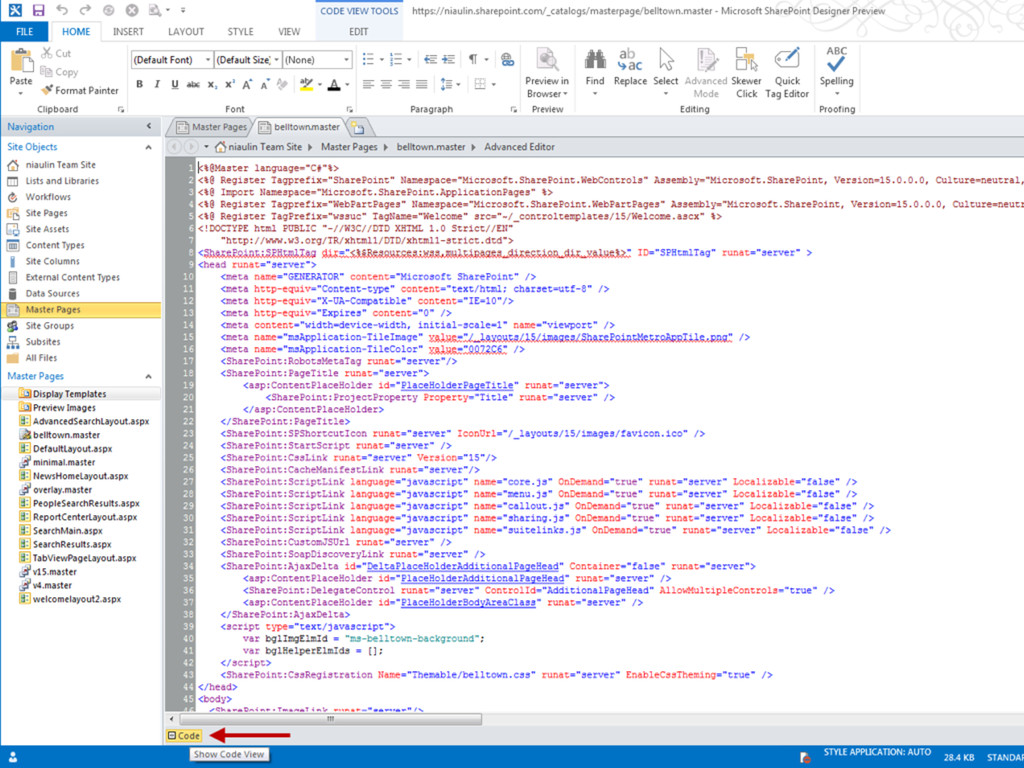Click the Format Painter button
1024x768 pixels.
click(x=80, y=90)
